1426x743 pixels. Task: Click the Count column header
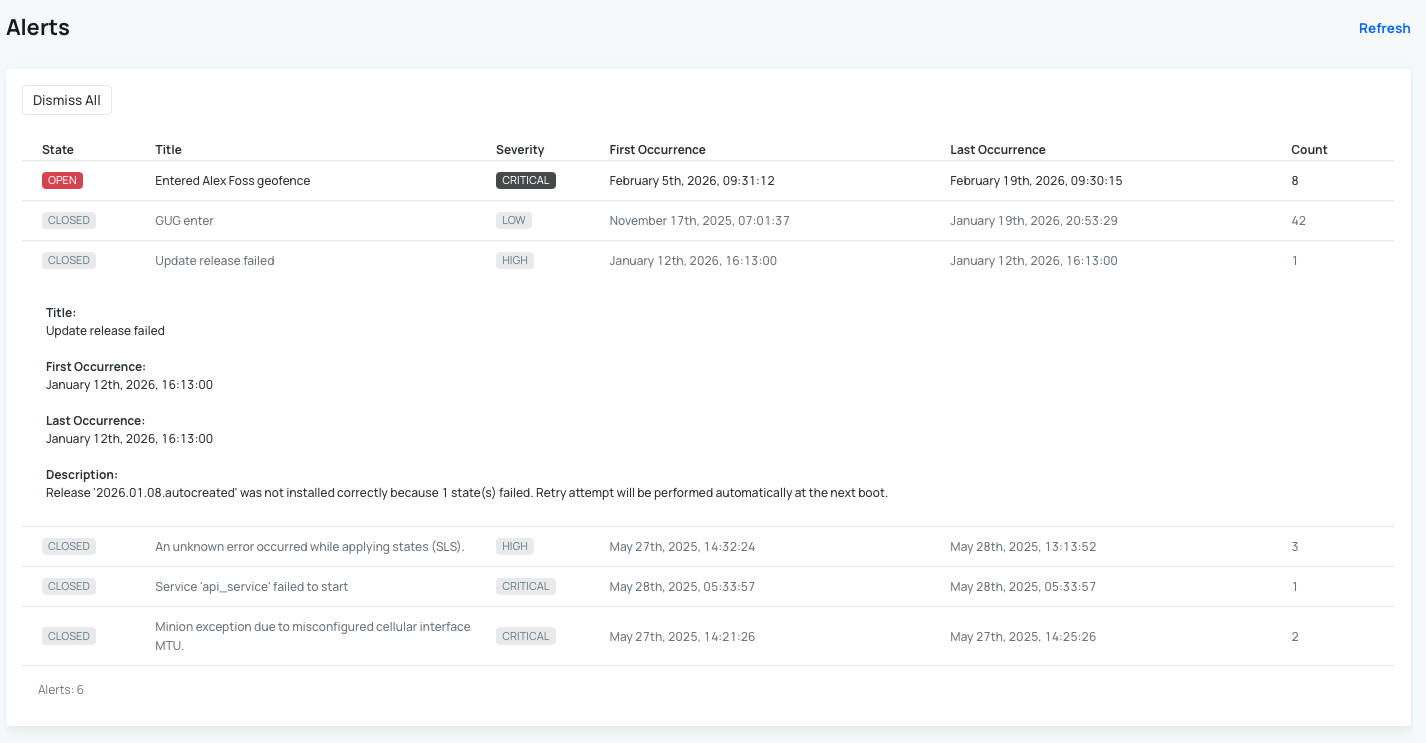coord(1309,150)
